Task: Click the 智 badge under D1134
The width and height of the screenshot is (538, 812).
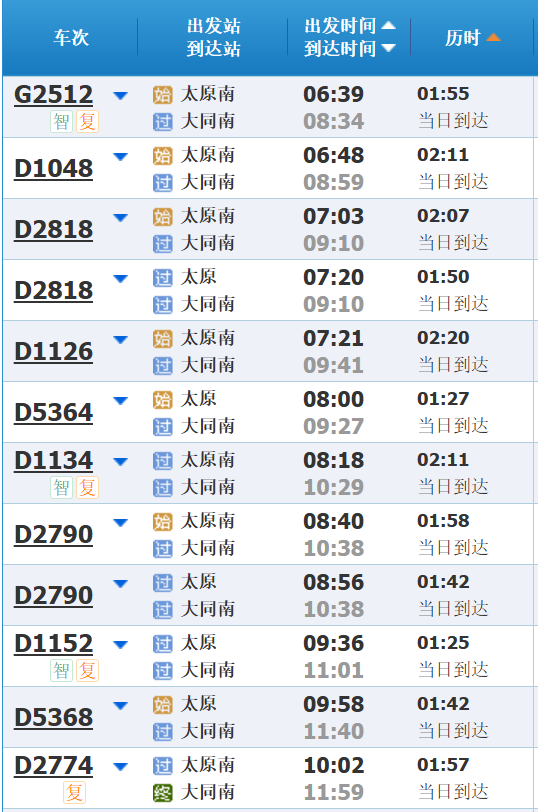Action: click(x=61, y=488)
